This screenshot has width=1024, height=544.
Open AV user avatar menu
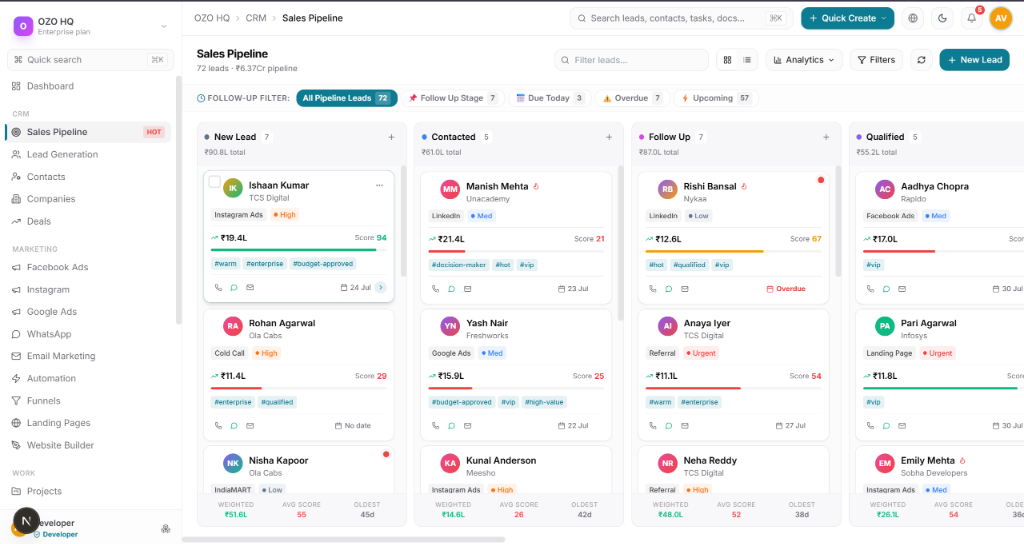coord(1000,18)
